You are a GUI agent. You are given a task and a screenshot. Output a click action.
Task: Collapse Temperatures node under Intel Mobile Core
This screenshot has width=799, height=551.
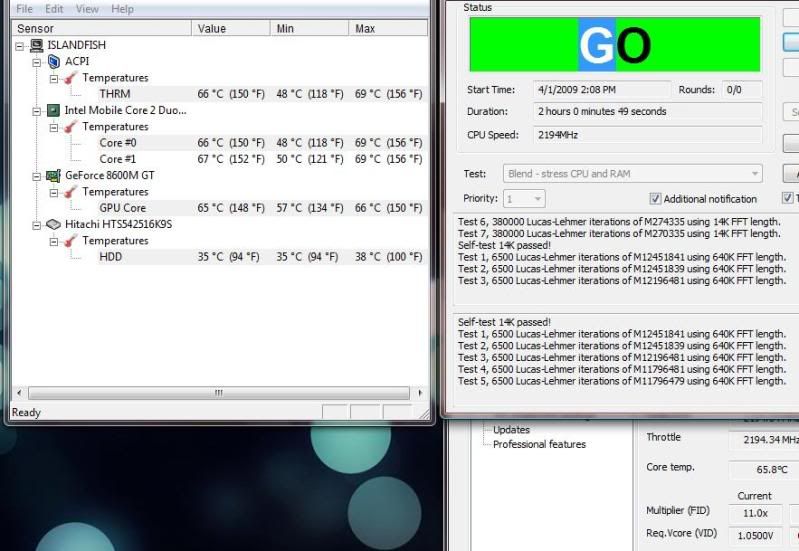point(54,128)
